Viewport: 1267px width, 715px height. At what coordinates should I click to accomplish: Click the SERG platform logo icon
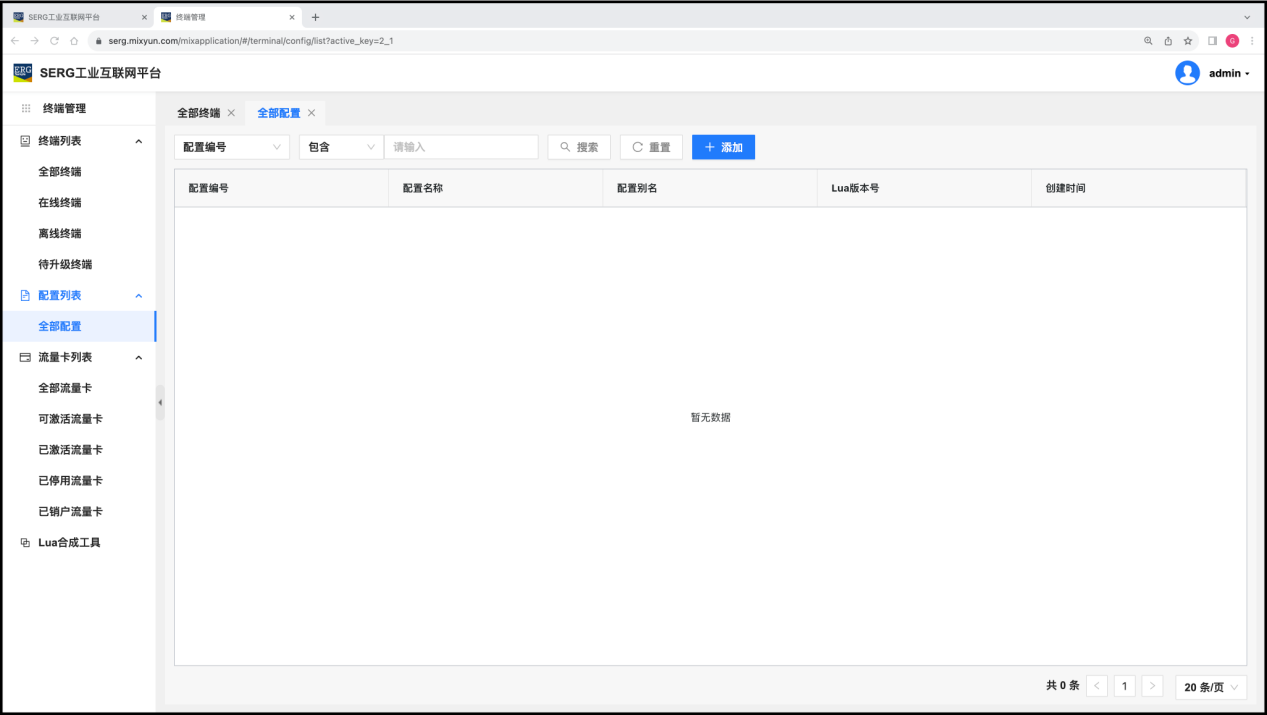click(x=22, y=73)
